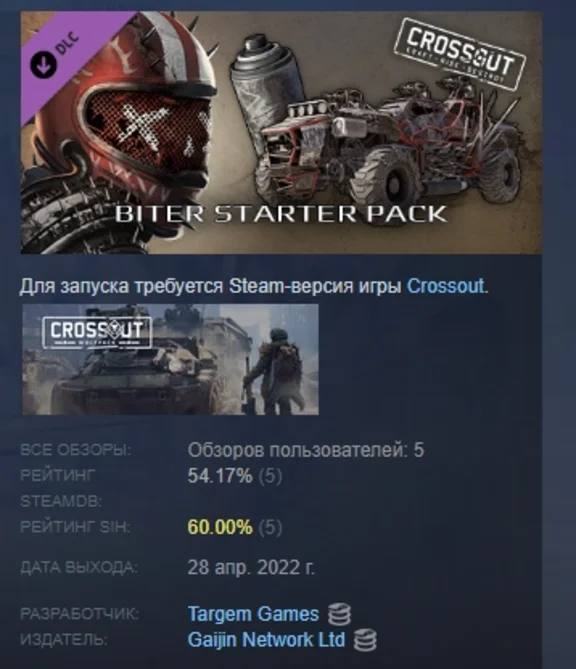This screenshot has height=669, width=576.
Task: Click the SIH rating value 60.00%
Action: tap(220, 527)
